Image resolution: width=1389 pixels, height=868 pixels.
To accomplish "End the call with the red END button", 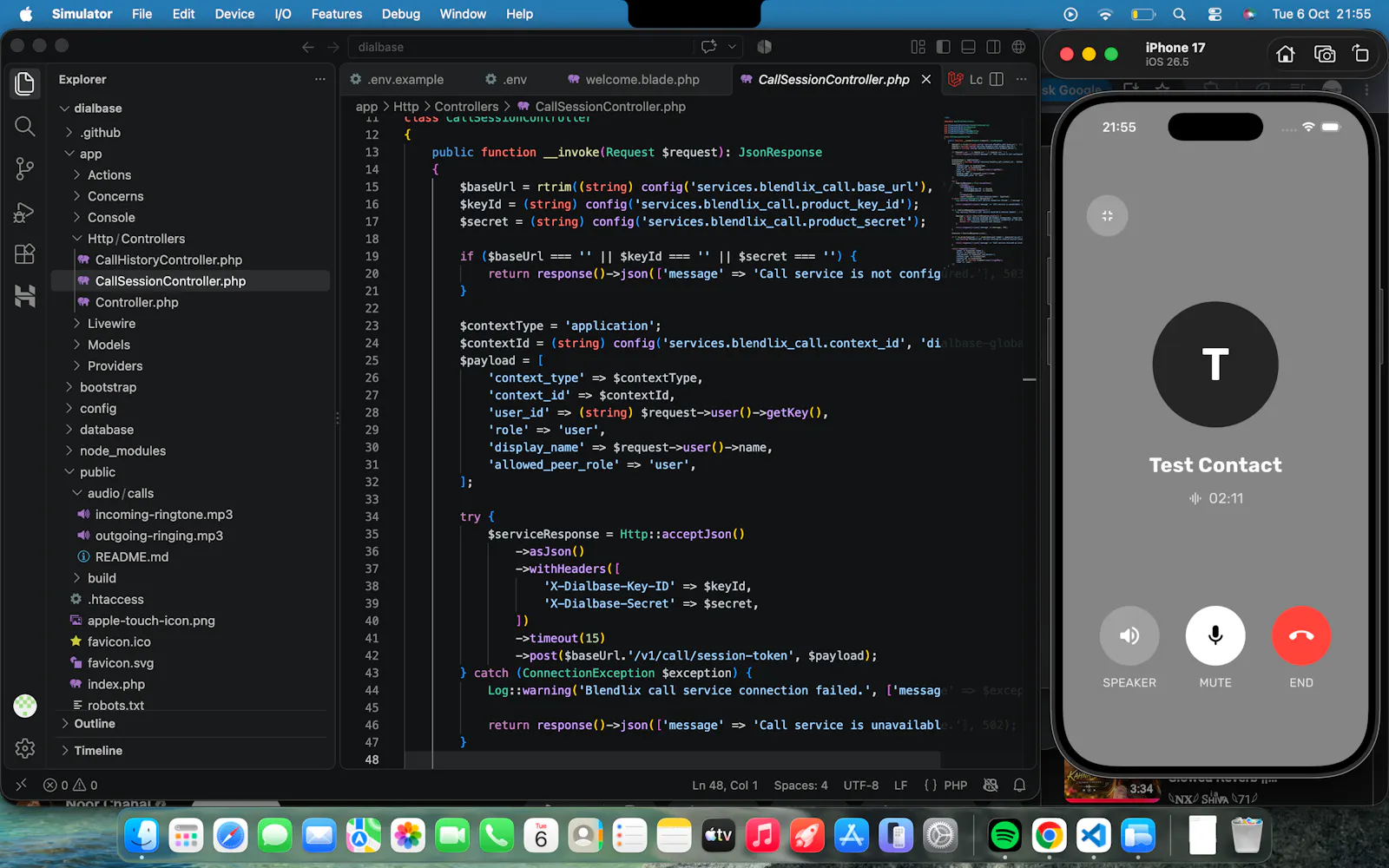I will (x=1301, y=635).
